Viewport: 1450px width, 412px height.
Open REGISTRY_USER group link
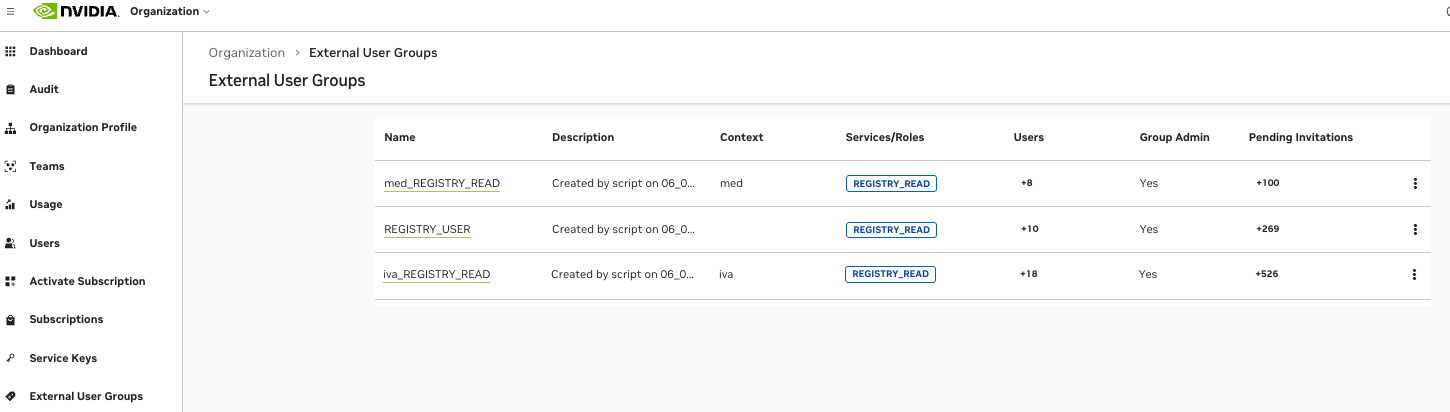[427, 229]
